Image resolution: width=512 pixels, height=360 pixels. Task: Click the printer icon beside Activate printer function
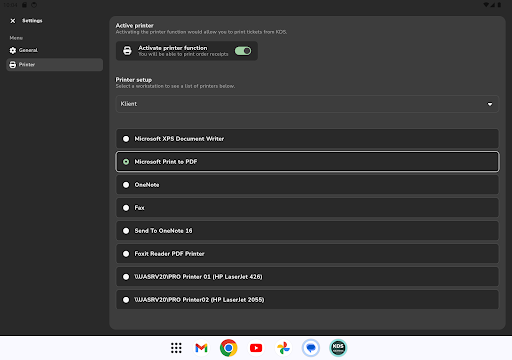tap(127, 51)
